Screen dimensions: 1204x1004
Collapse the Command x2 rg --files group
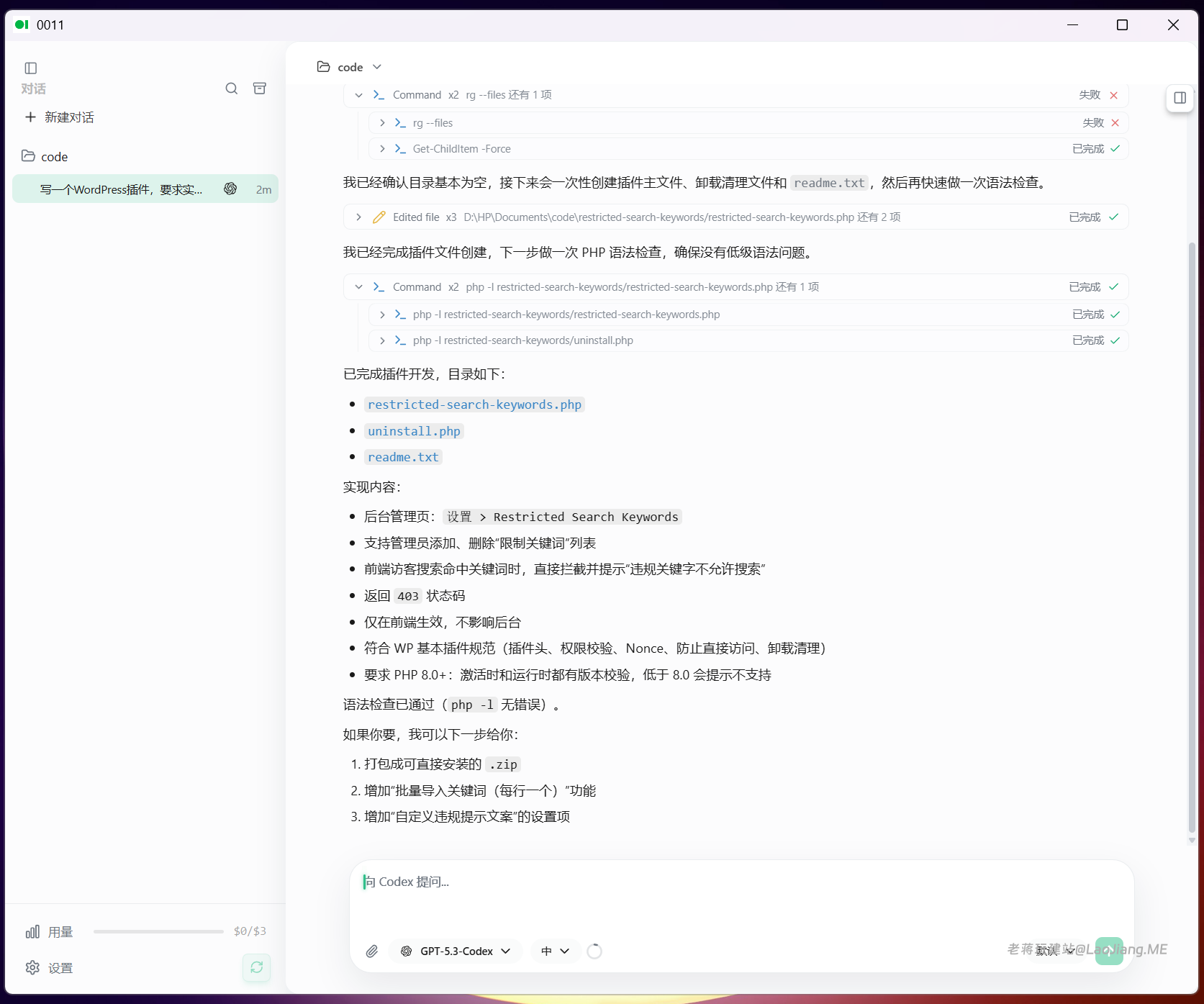[358, 95]
